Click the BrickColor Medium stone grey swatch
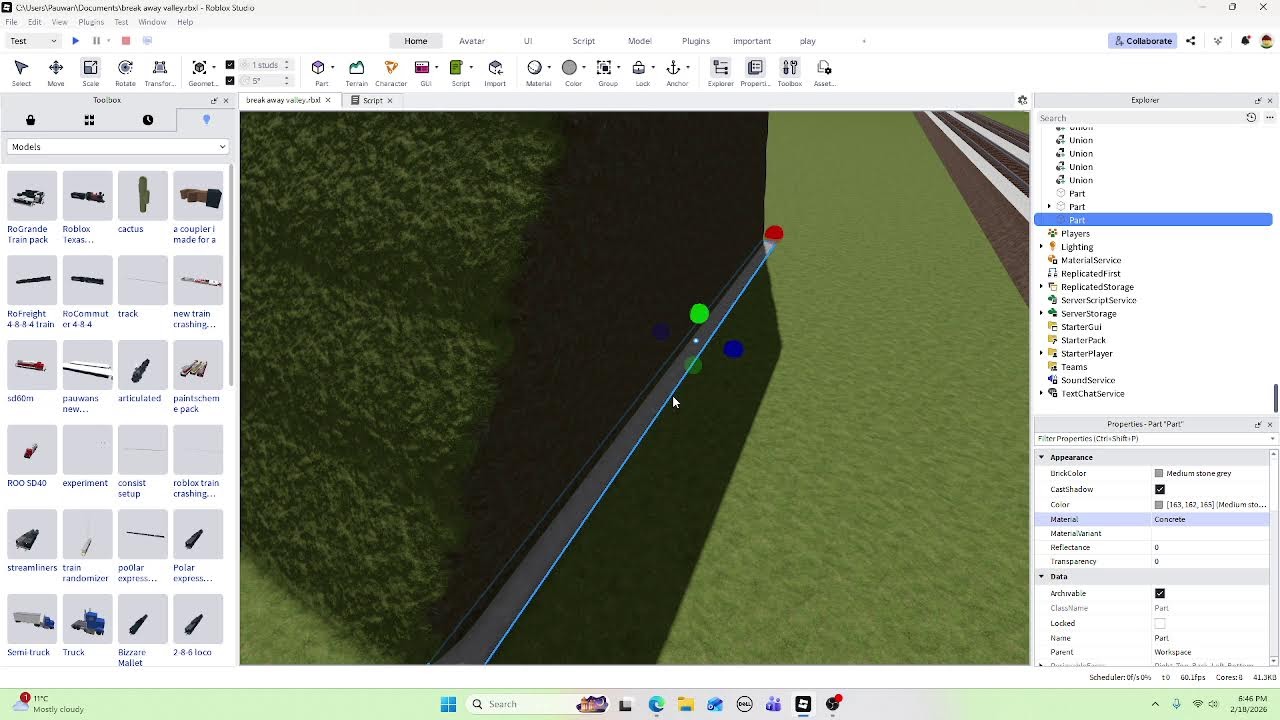This screenshot has height=720, width=1280. pyautogui.click(x=1159, y=473)
